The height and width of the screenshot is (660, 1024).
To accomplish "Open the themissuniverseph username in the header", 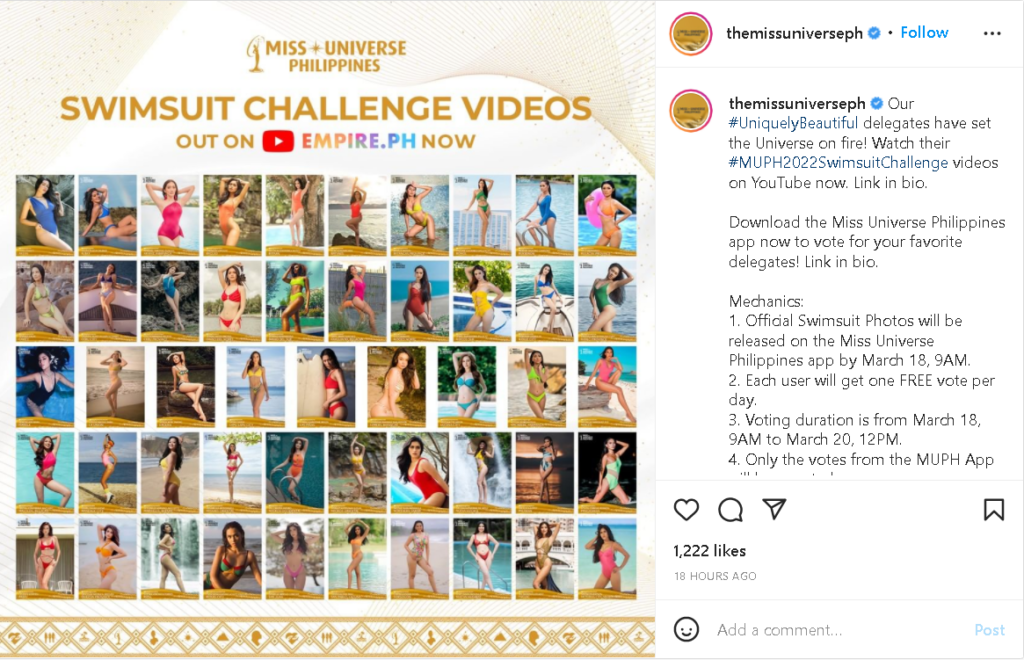I will point(794,33).
